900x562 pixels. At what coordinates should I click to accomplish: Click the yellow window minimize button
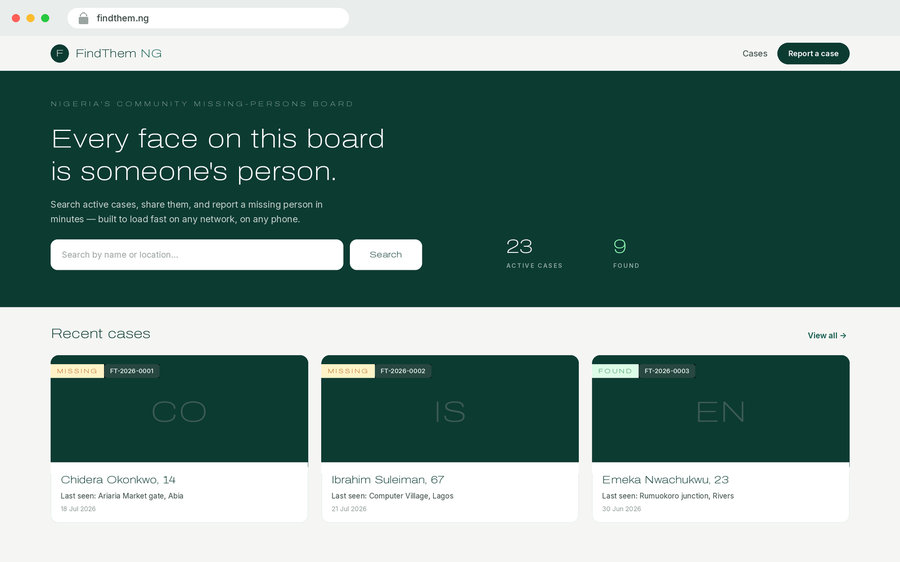point(30,18)
